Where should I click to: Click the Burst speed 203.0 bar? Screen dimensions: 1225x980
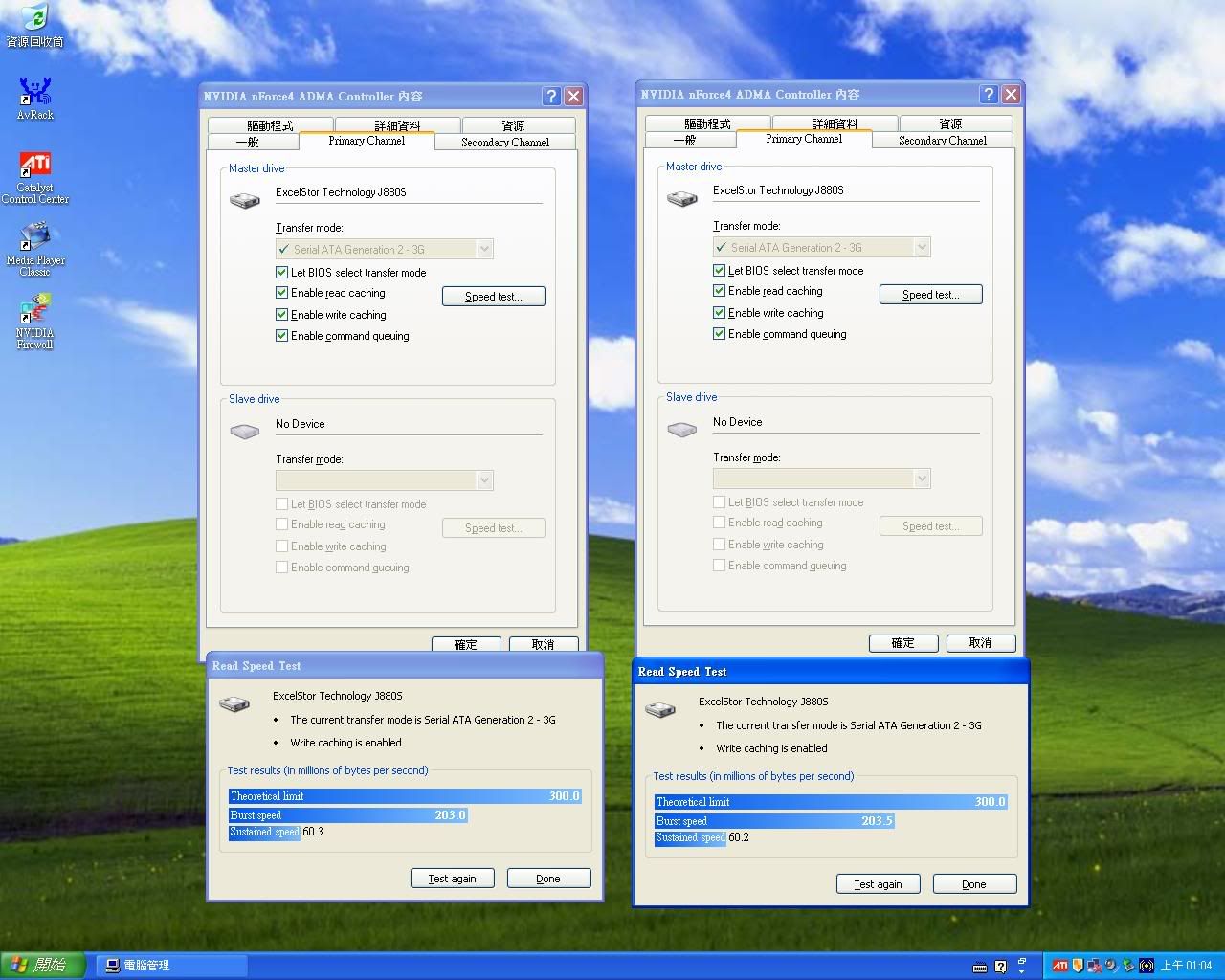(348, 815)
